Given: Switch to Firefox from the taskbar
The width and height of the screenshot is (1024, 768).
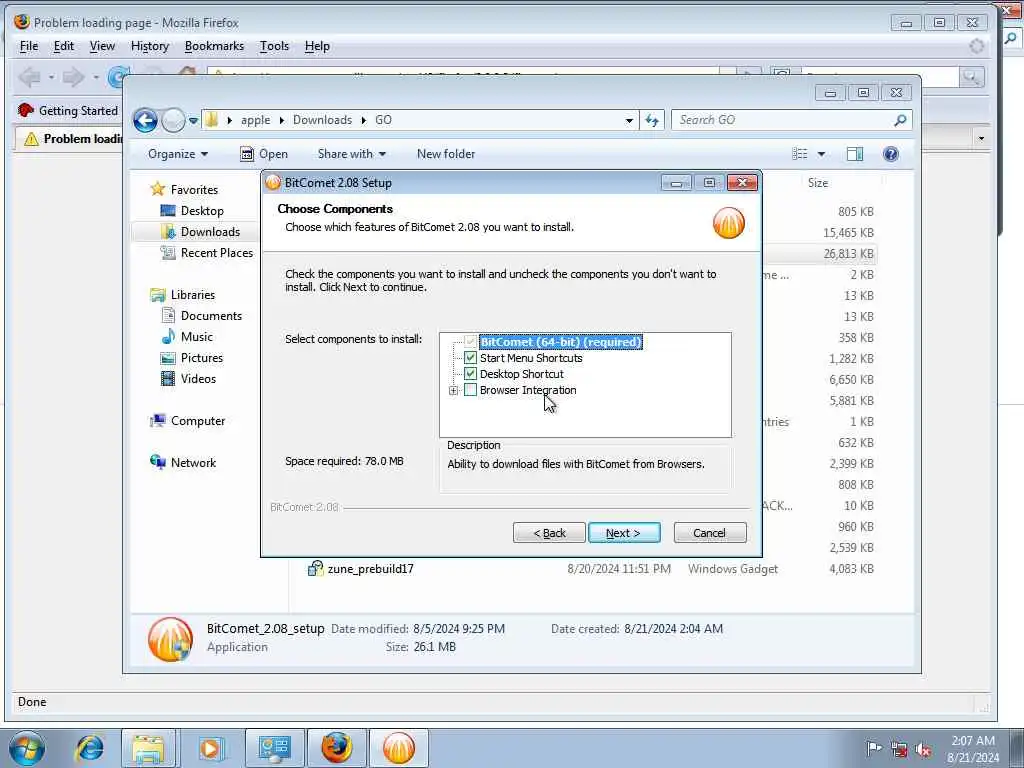Looking at the screenshot, I should tap(336, 748).
